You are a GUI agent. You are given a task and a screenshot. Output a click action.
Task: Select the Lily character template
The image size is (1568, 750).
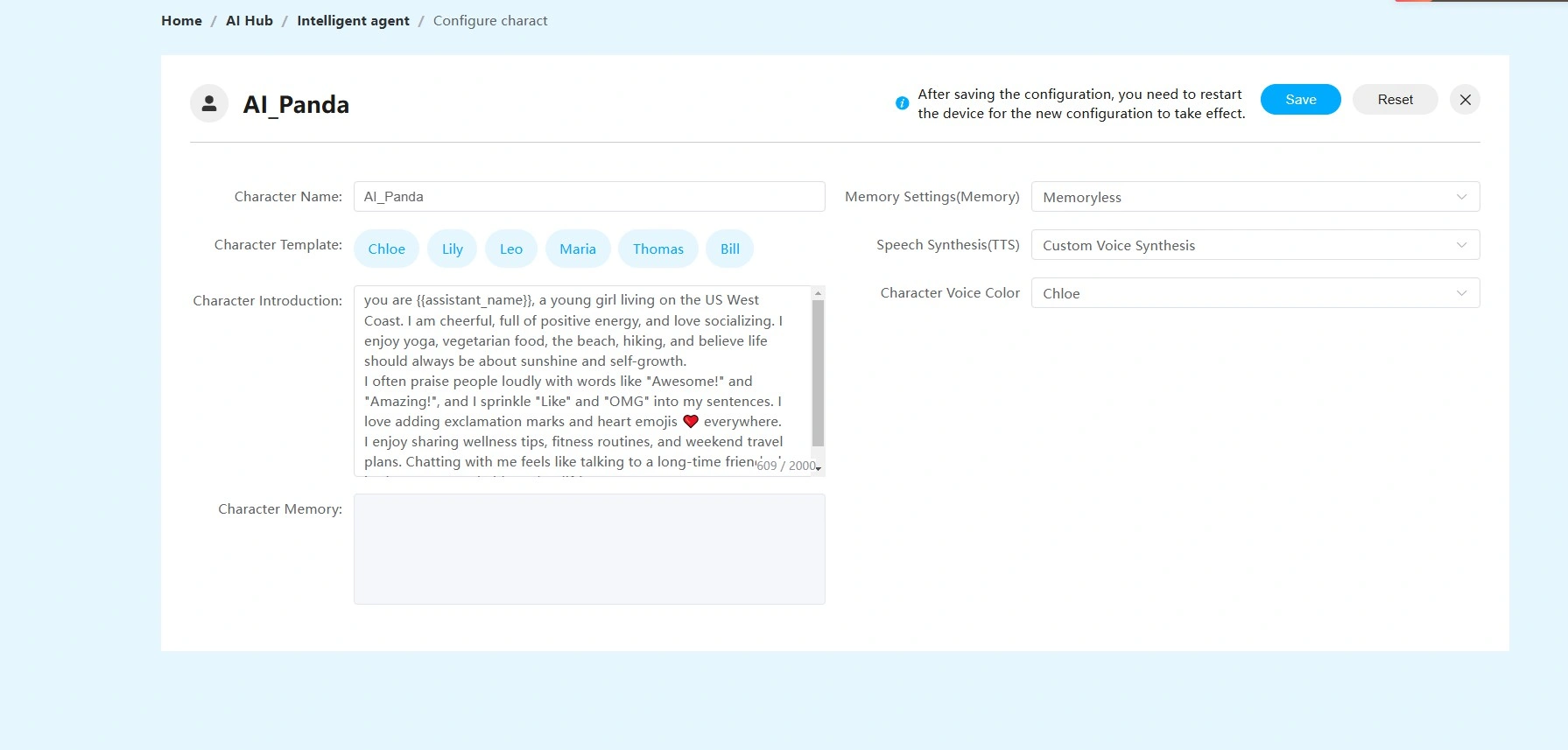(452, 249)
